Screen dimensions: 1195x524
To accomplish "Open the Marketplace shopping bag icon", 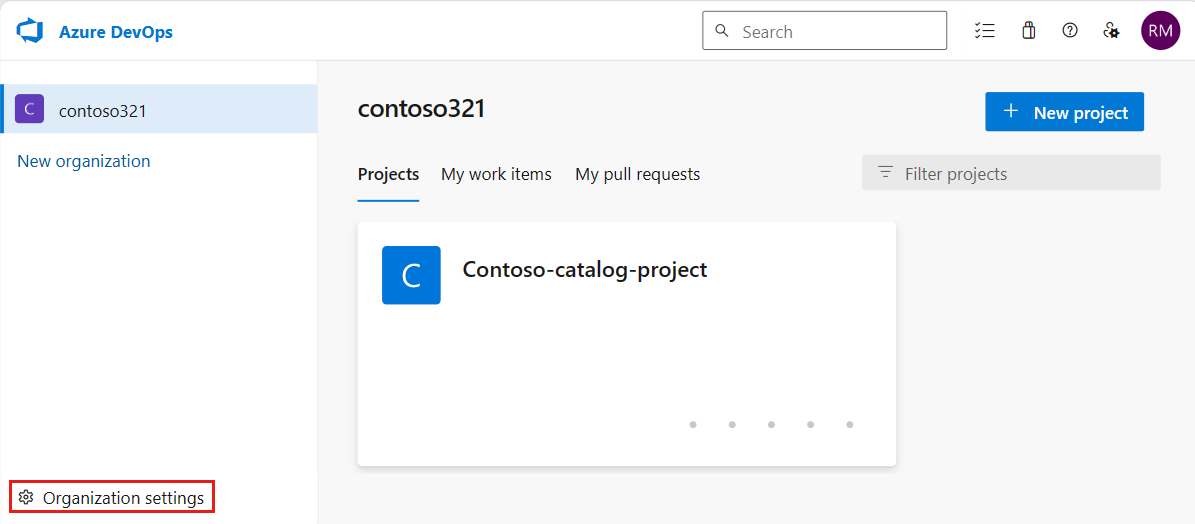I will 1028,30.
